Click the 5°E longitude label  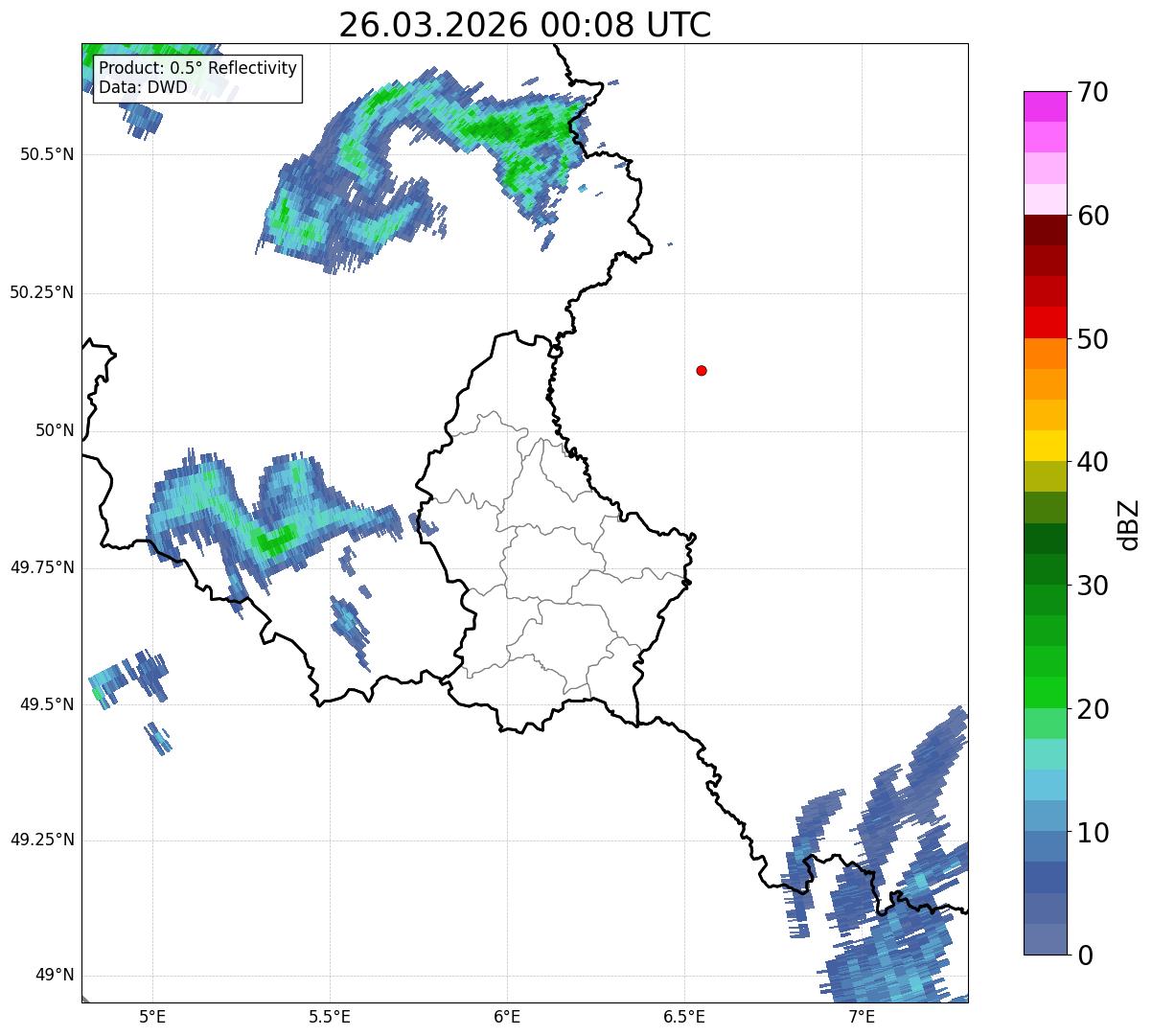tap(152, 1016)
